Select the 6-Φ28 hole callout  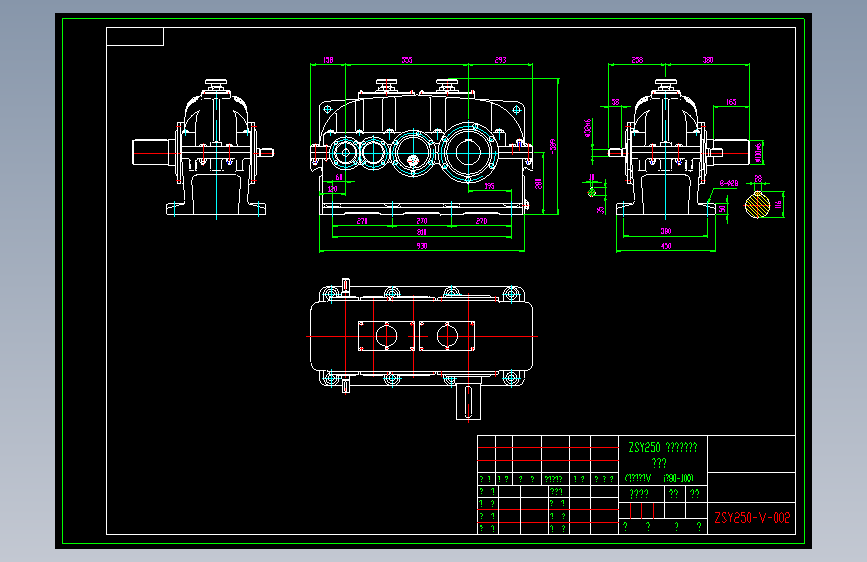(x=729, y=183)
